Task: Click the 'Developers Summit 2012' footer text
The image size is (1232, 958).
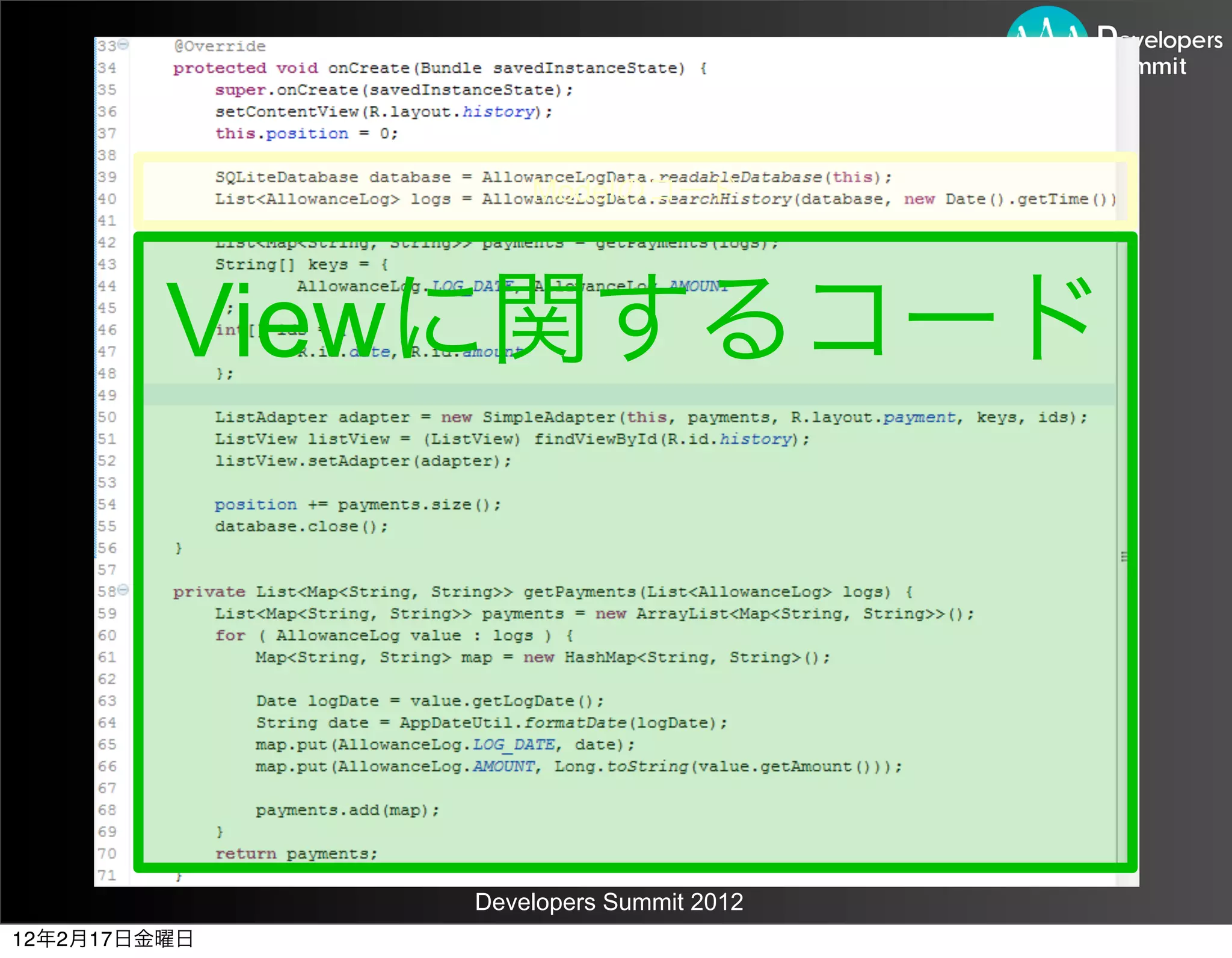Action: 609,902
